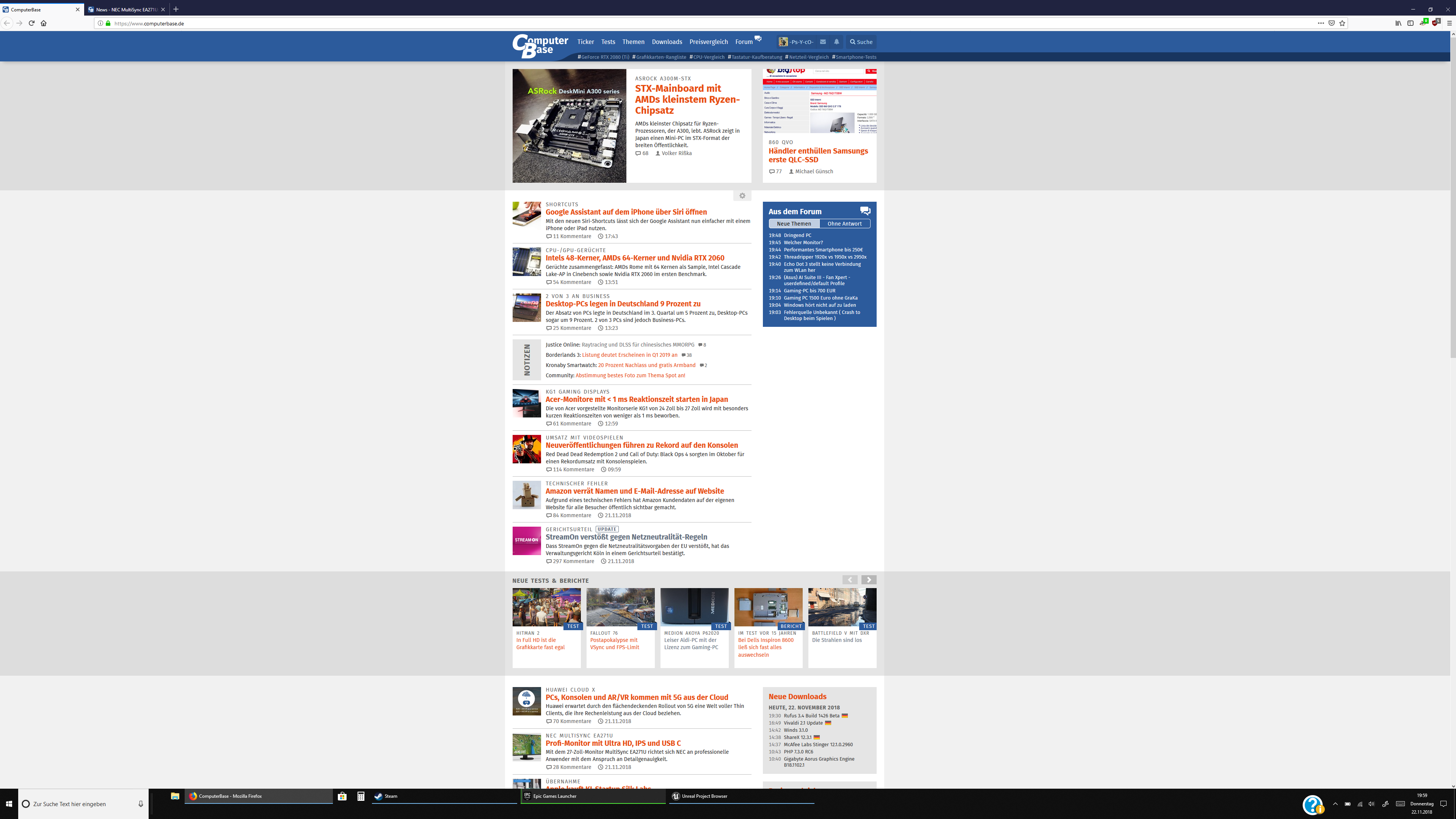This screenshot has height=819, width=1456.
Task: Open the ComputerBase messages envelope icon
Action: click(823, 42)
